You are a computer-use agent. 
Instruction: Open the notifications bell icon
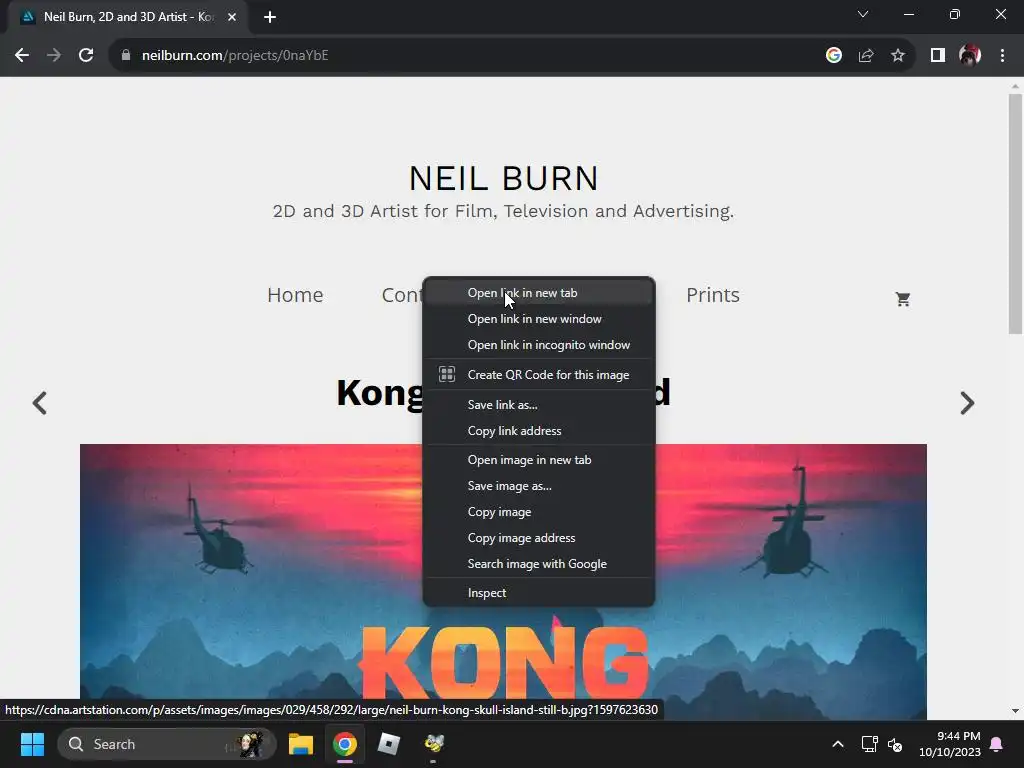(997, 744)
